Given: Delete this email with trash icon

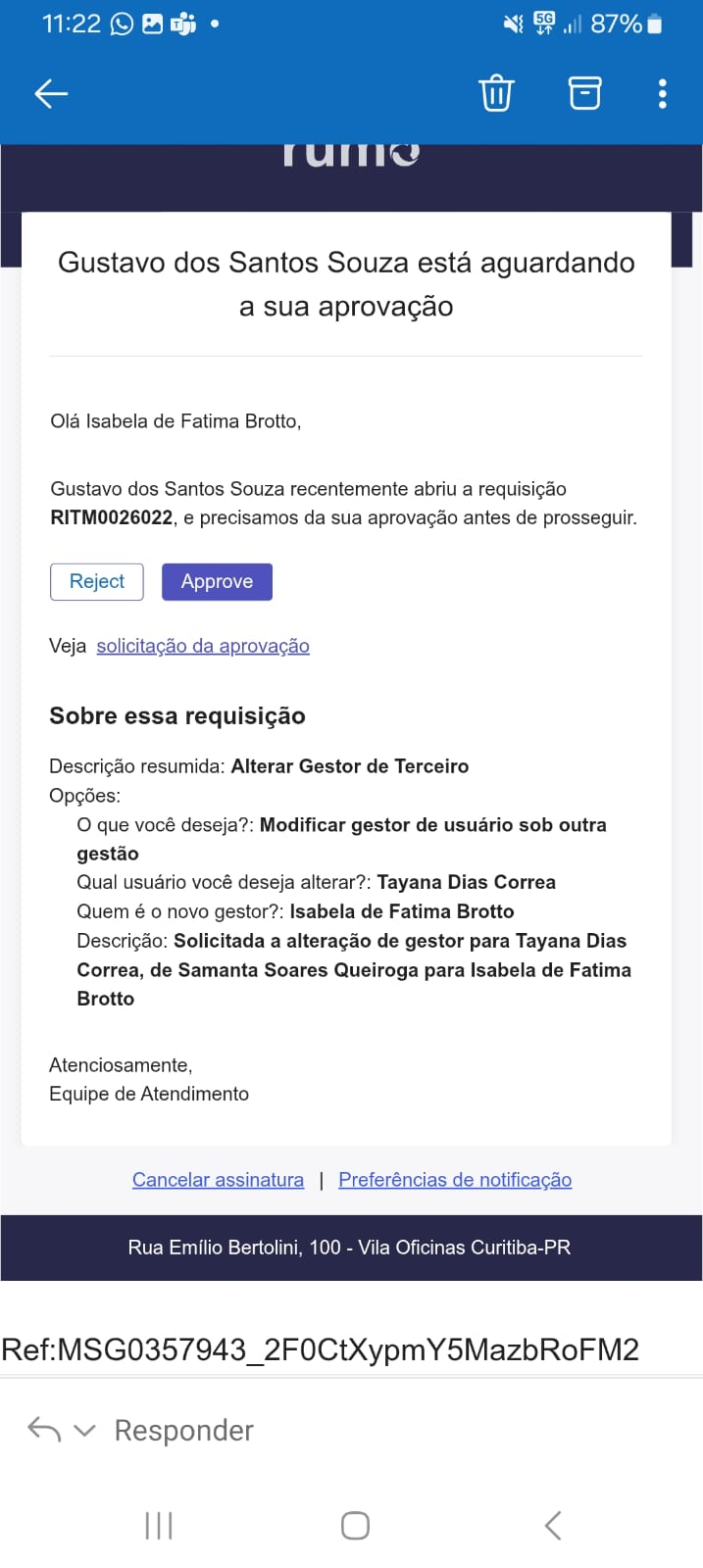Looking at the screenshot, I should 496,93.
